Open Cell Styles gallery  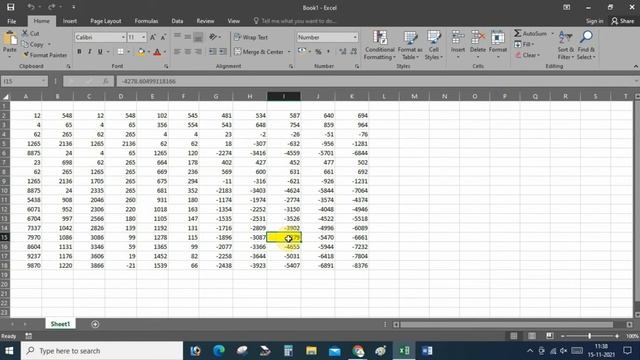click(x=433, y=45)
